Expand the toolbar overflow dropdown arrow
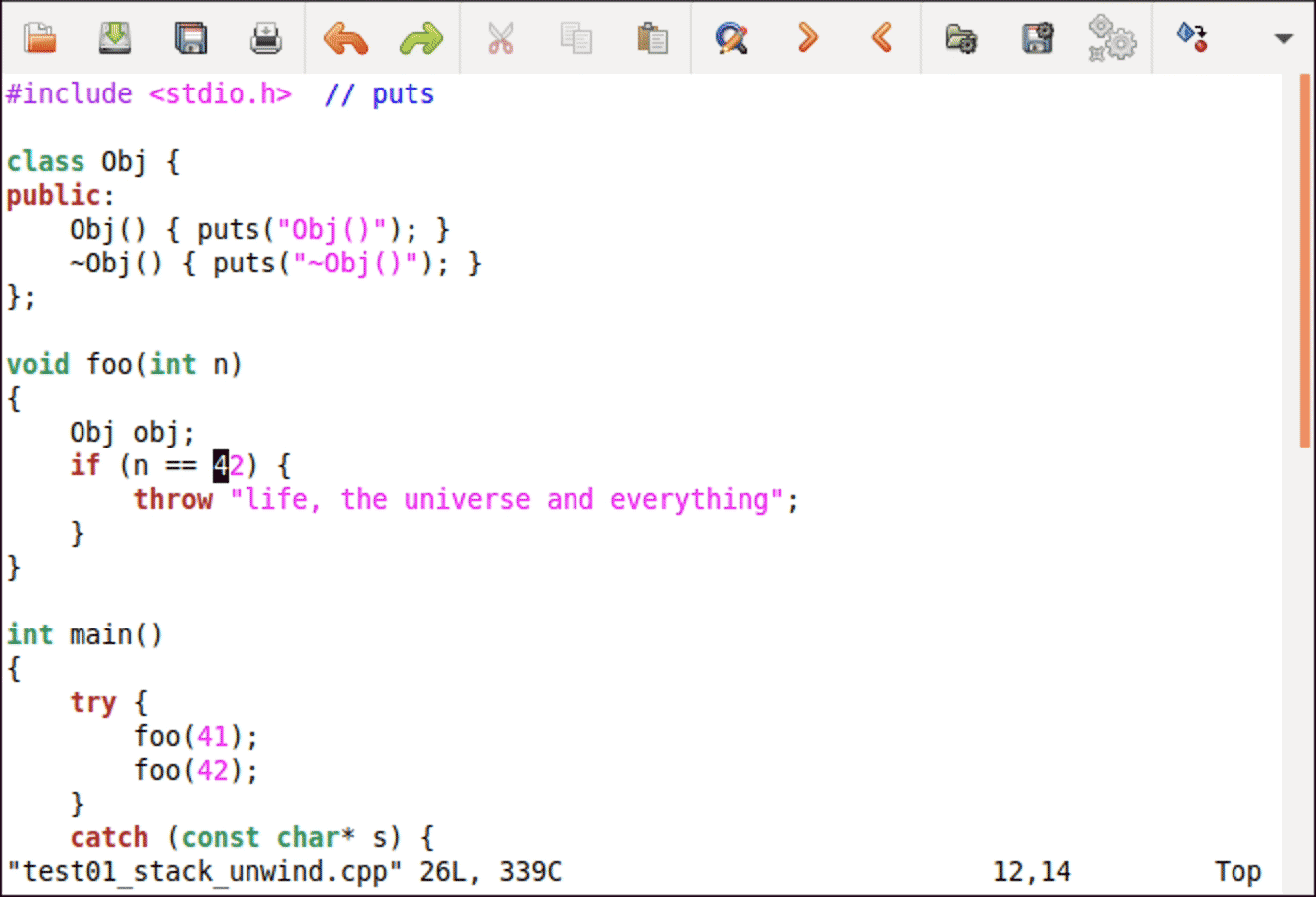The image size is (1316, 897). click(1283, 39)
